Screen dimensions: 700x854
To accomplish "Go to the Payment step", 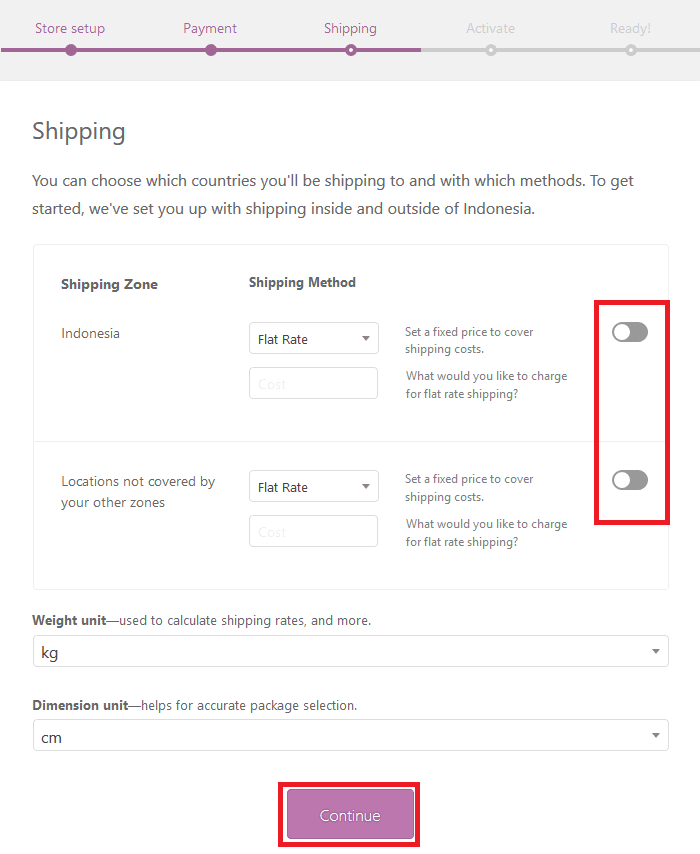I will pyautogui.click(x=210, y=28).
